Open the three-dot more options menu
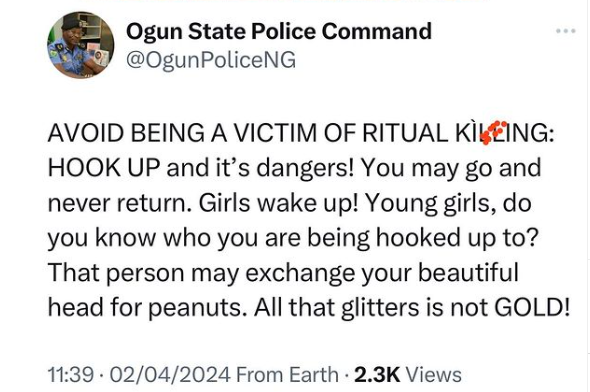Screen dimensions: 590x392 566,31
